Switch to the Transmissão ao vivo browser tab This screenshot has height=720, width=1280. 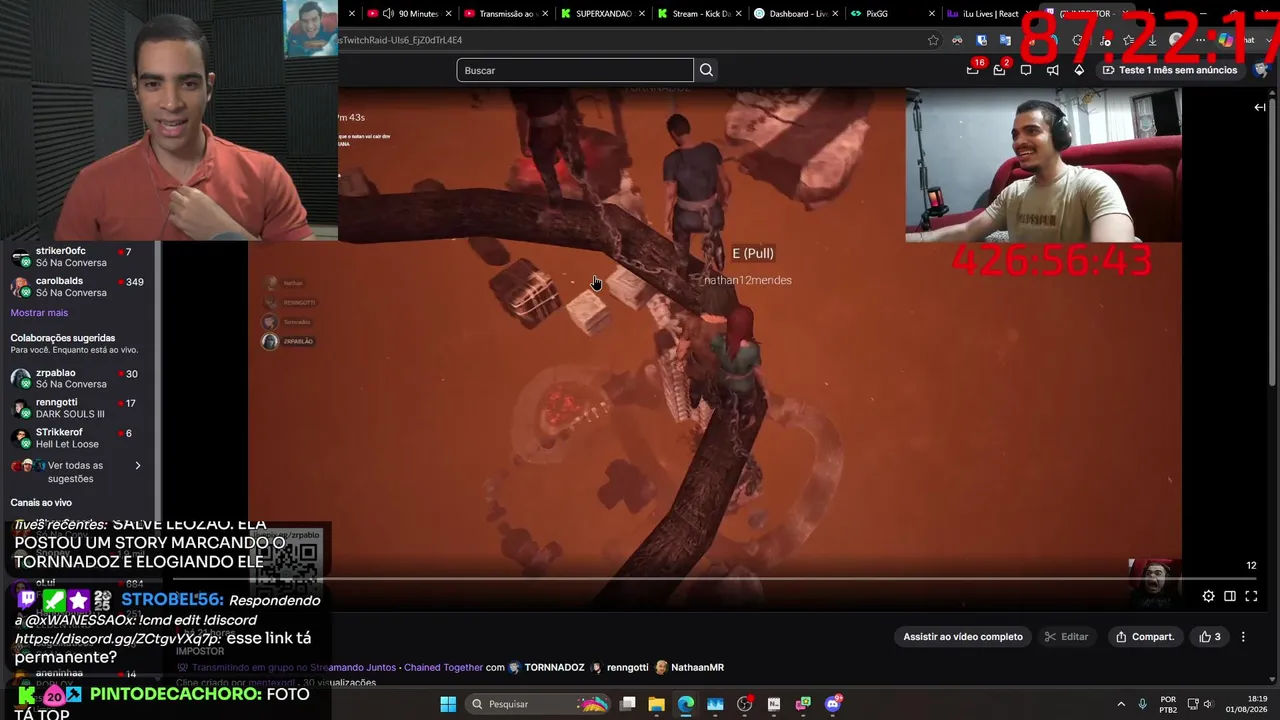[505, 14]
